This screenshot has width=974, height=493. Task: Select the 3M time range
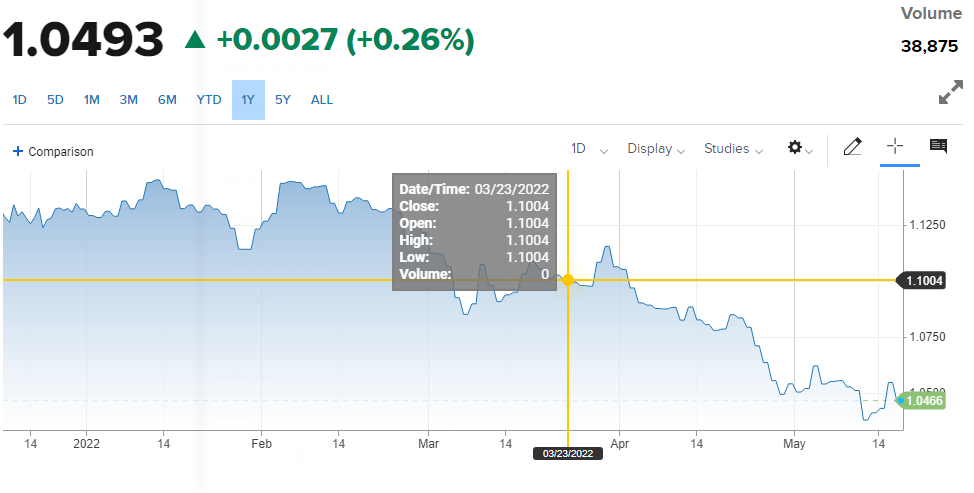point(129,100)
